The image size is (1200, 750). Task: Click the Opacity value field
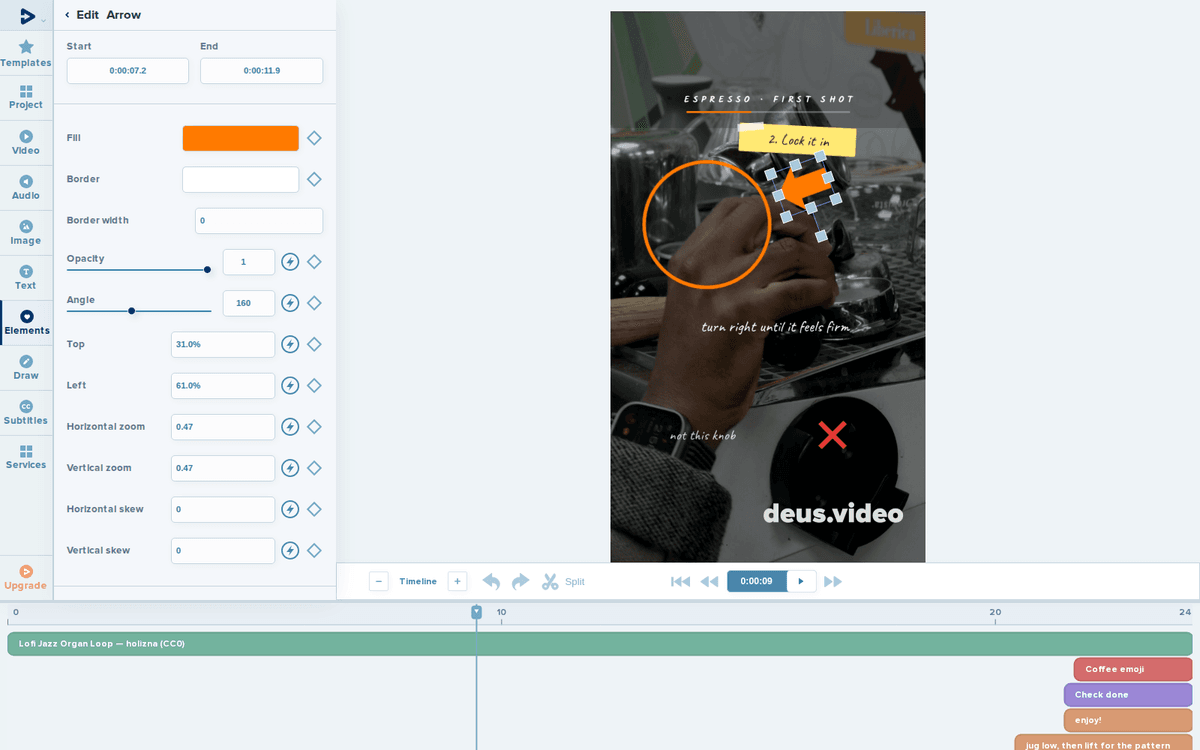249,262
